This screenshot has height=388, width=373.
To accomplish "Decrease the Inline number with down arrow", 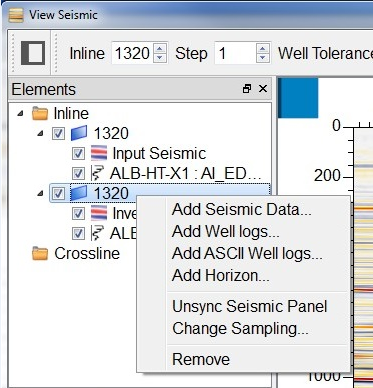I will point(160,58).
